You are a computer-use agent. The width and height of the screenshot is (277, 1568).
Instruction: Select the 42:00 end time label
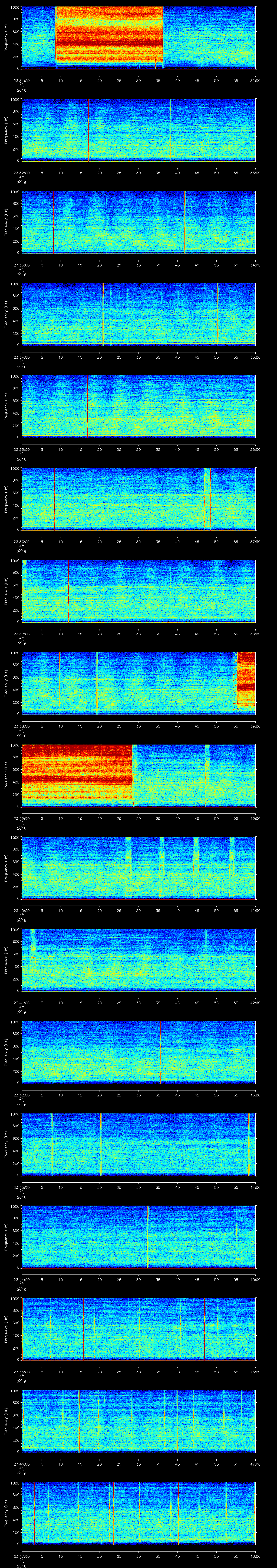(x=255, y=1003)
